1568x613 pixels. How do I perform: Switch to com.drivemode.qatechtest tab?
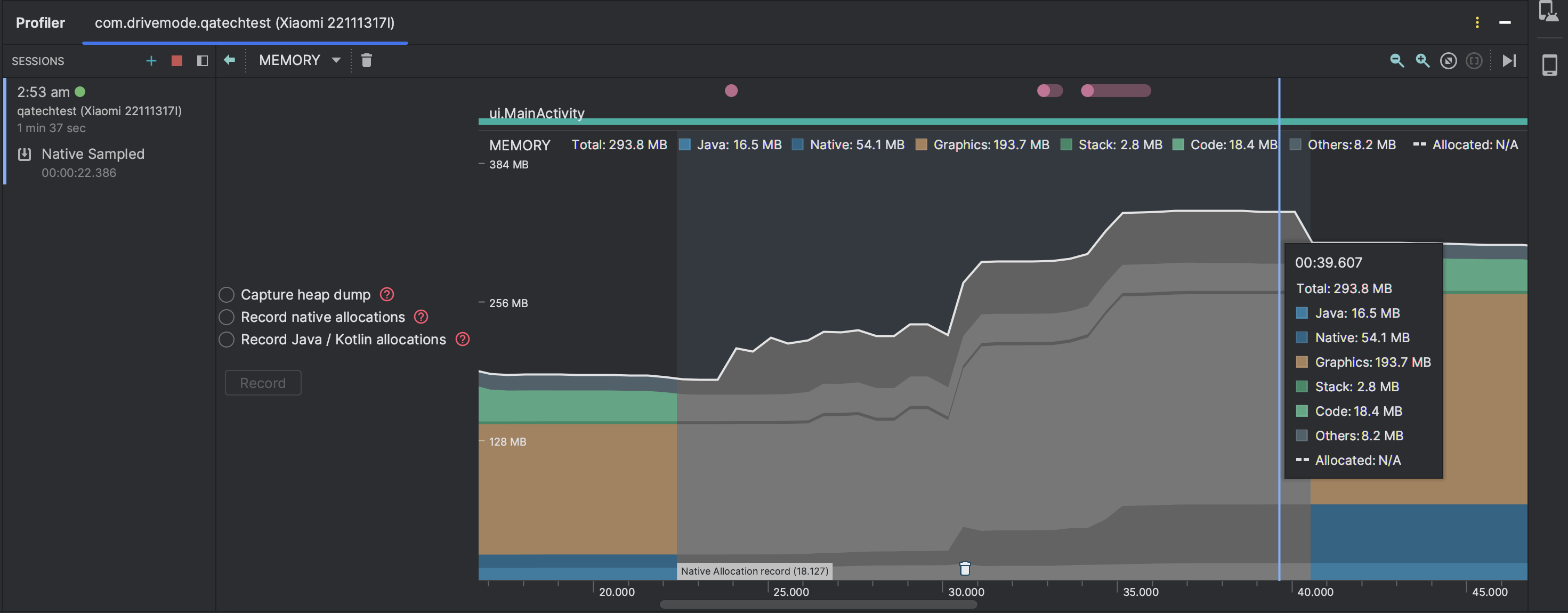[x=244, y=22]
